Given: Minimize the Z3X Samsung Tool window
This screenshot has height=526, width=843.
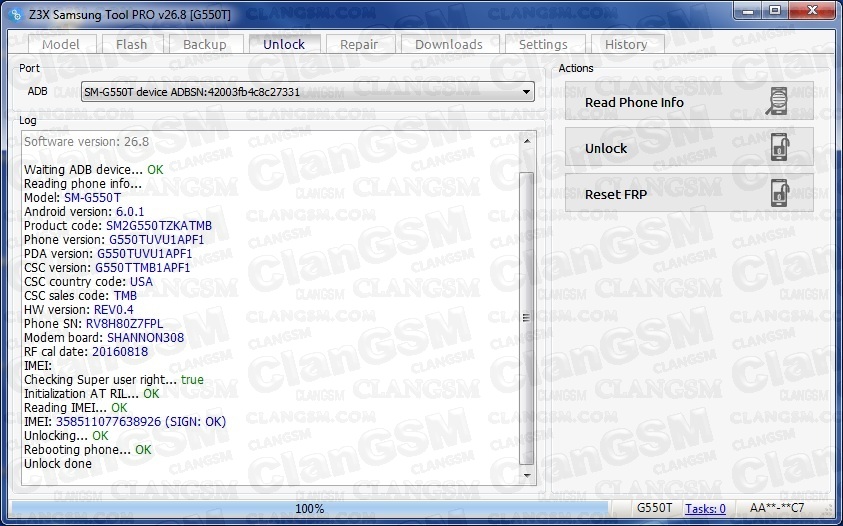Looking at the screenshot, I should point(749,11).
